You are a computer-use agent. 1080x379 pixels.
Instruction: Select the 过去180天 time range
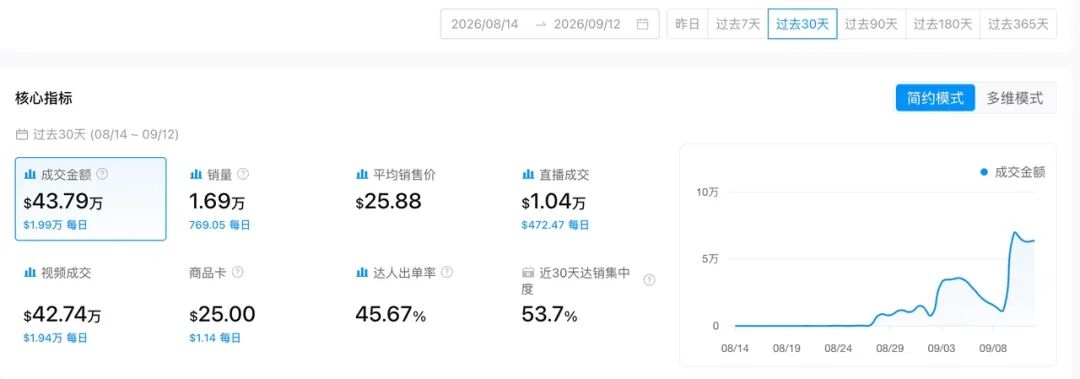click(943, 24)
